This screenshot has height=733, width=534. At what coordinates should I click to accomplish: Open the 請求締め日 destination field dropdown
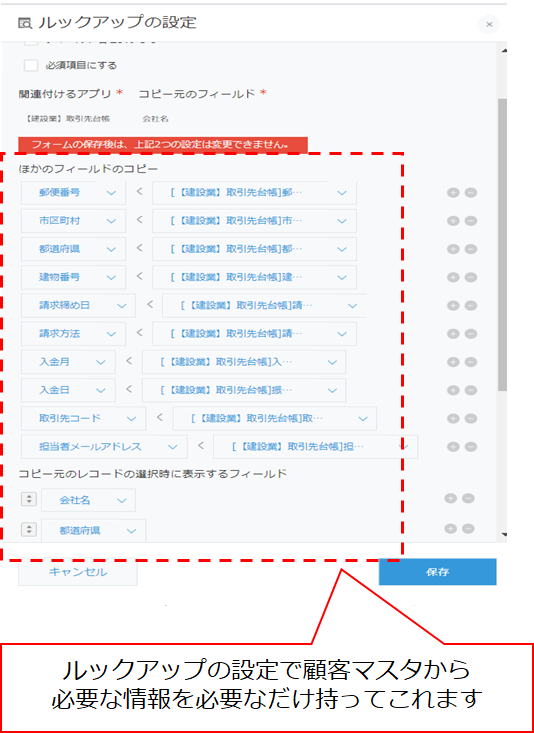[79, 306]
